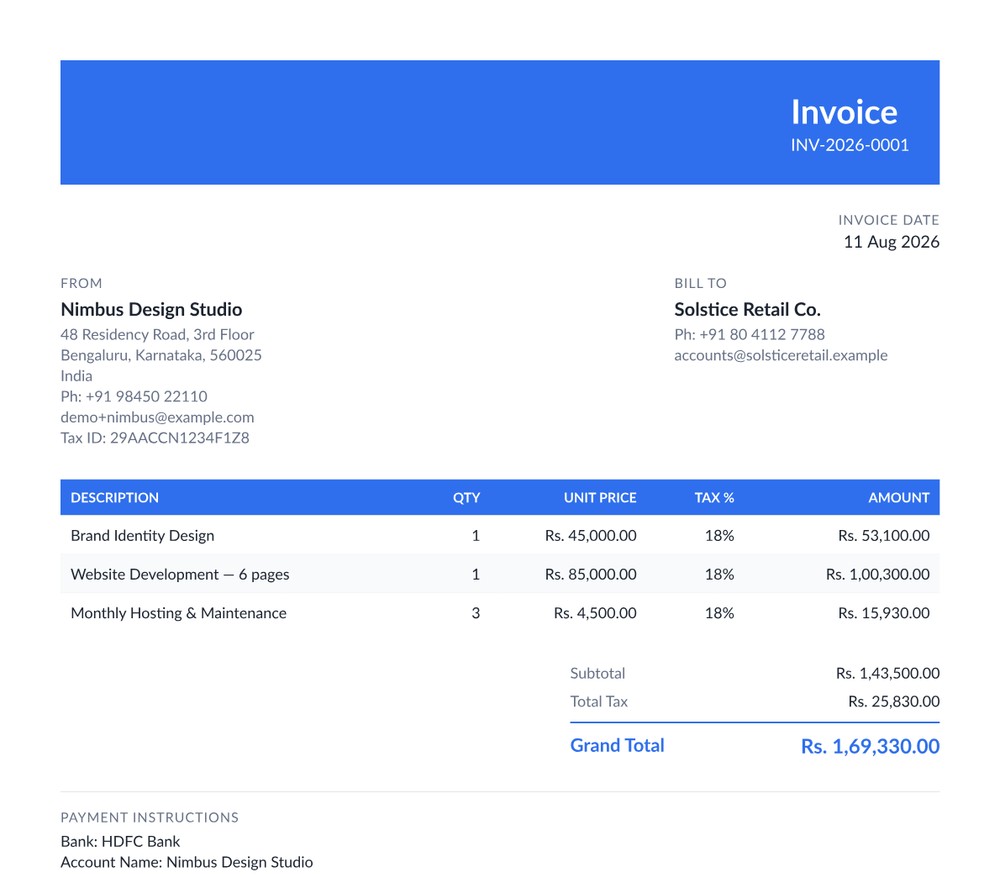Select the Brand Identity Design item

click(142, 536)
